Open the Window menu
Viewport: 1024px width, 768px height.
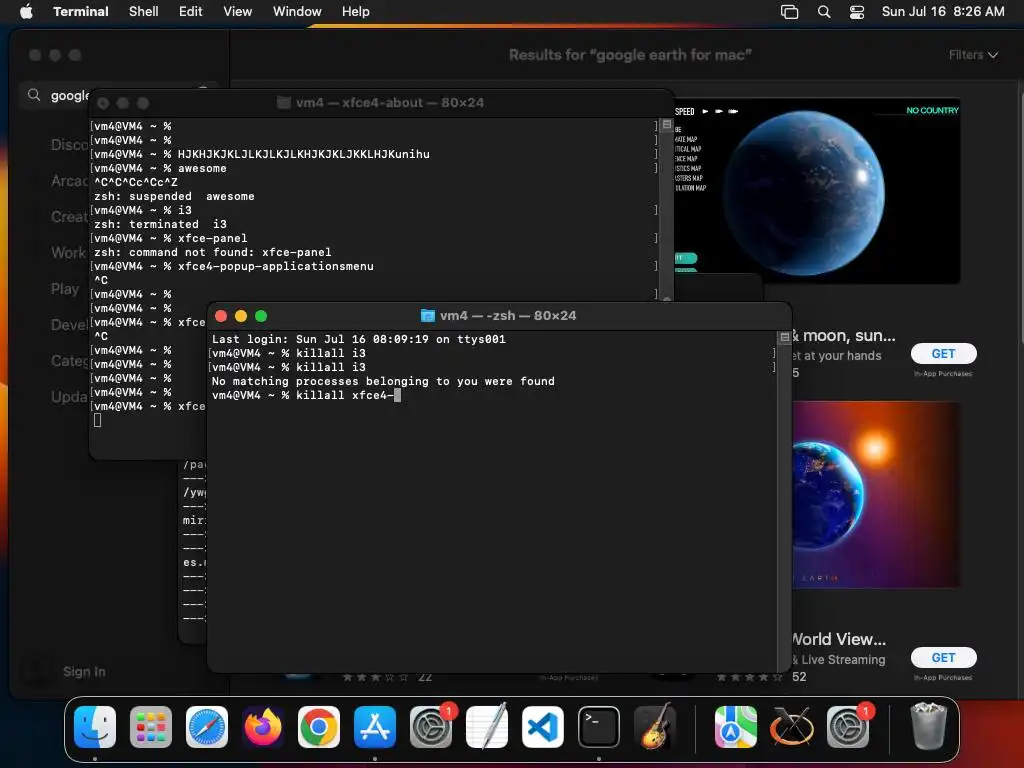[297, 12]
